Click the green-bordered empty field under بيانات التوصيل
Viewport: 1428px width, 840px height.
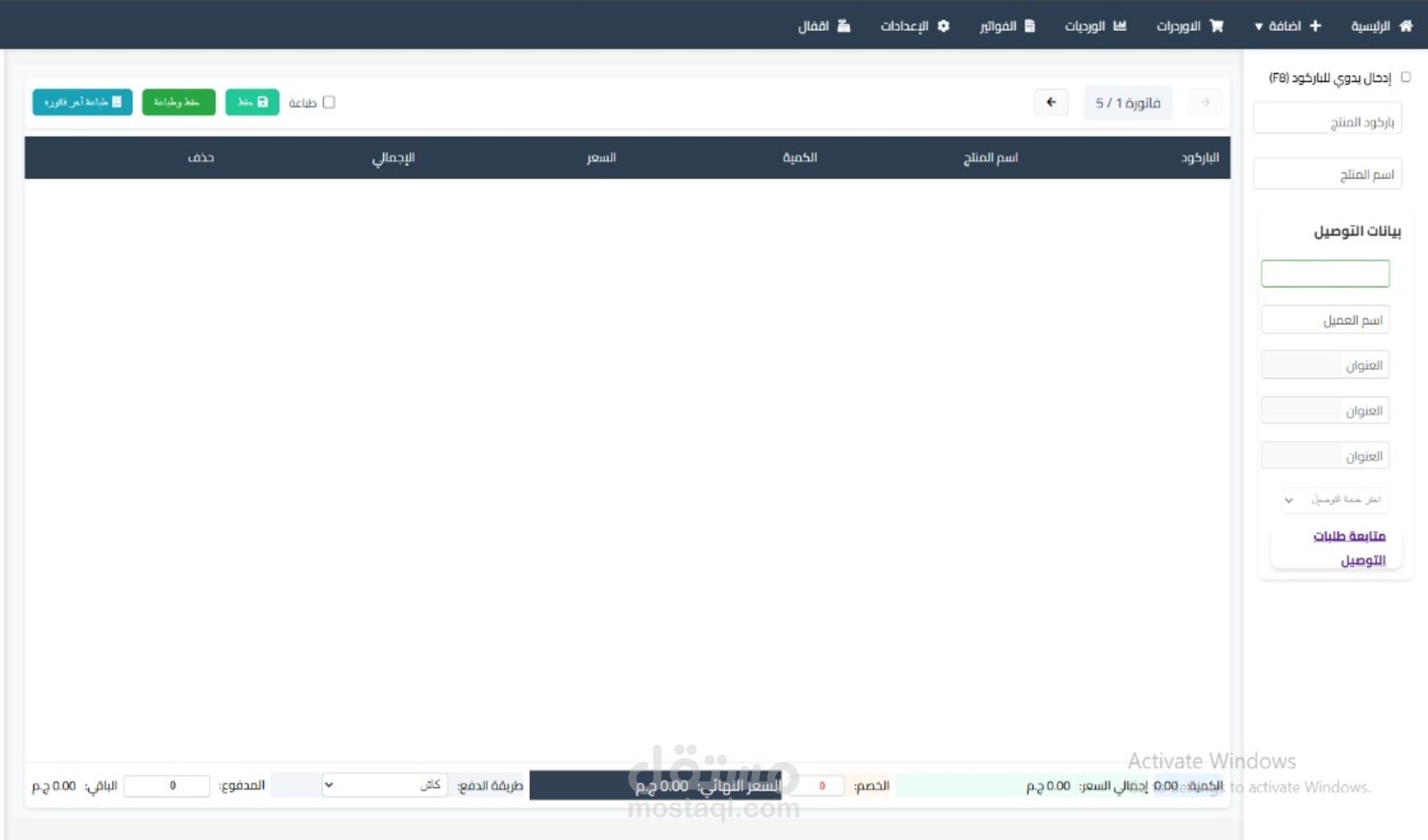click(1325, 273)
